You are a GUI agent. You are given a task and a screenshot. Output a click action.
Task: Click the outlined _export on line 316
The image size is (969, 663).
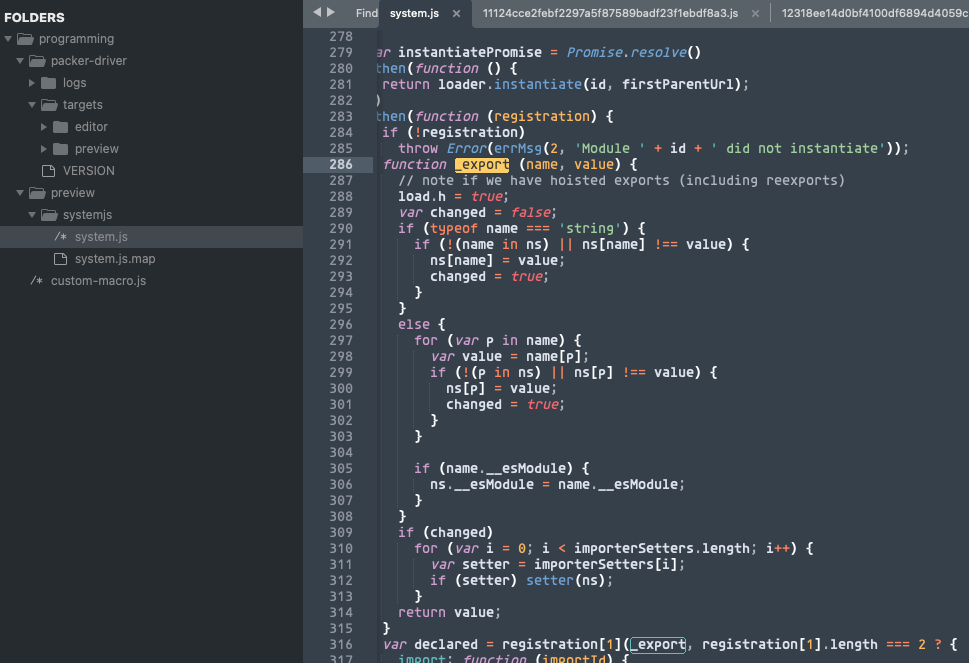click(658, 644)
